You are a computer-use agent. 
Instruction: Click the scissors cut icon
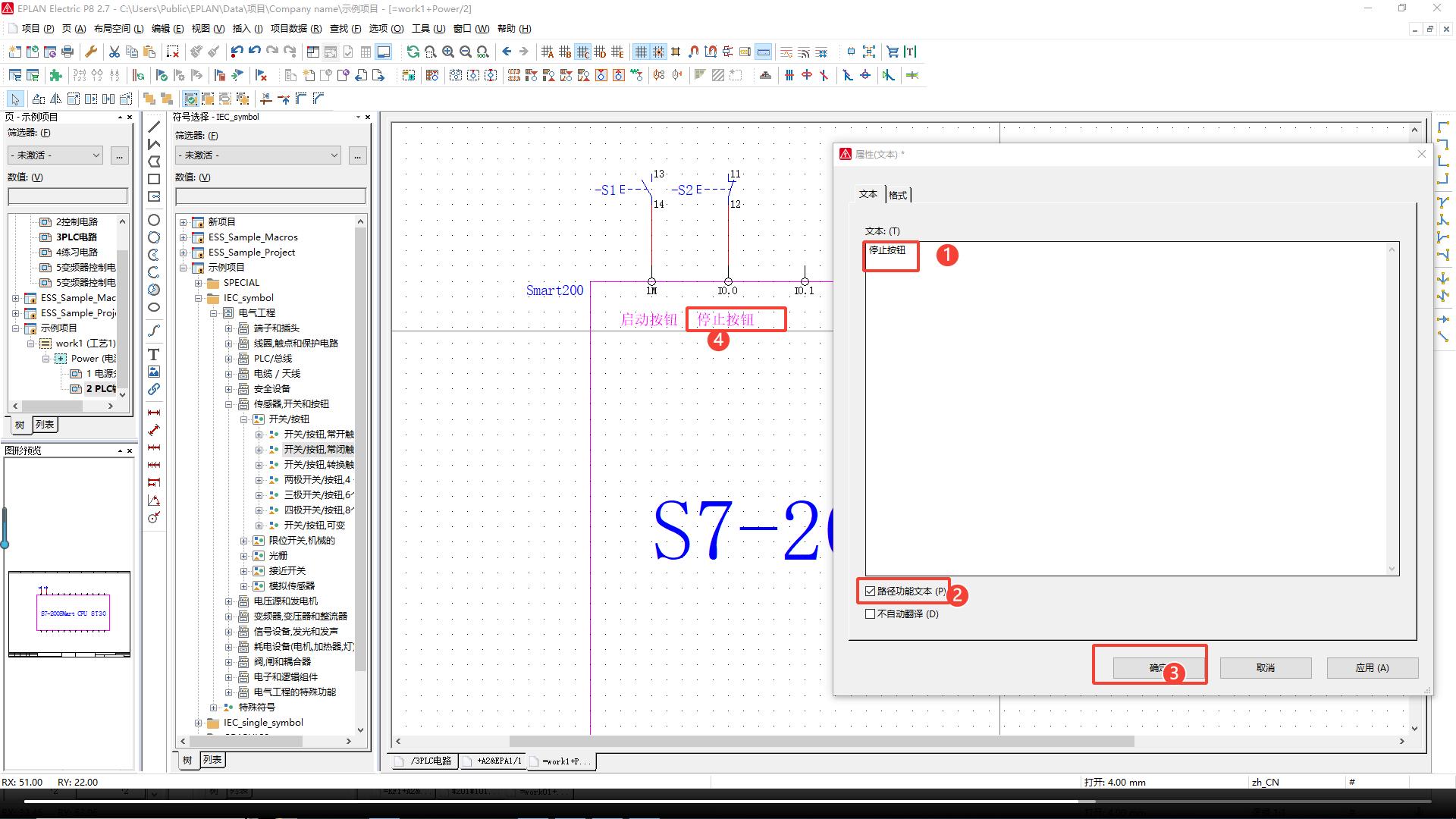click(x=114, y=52)
